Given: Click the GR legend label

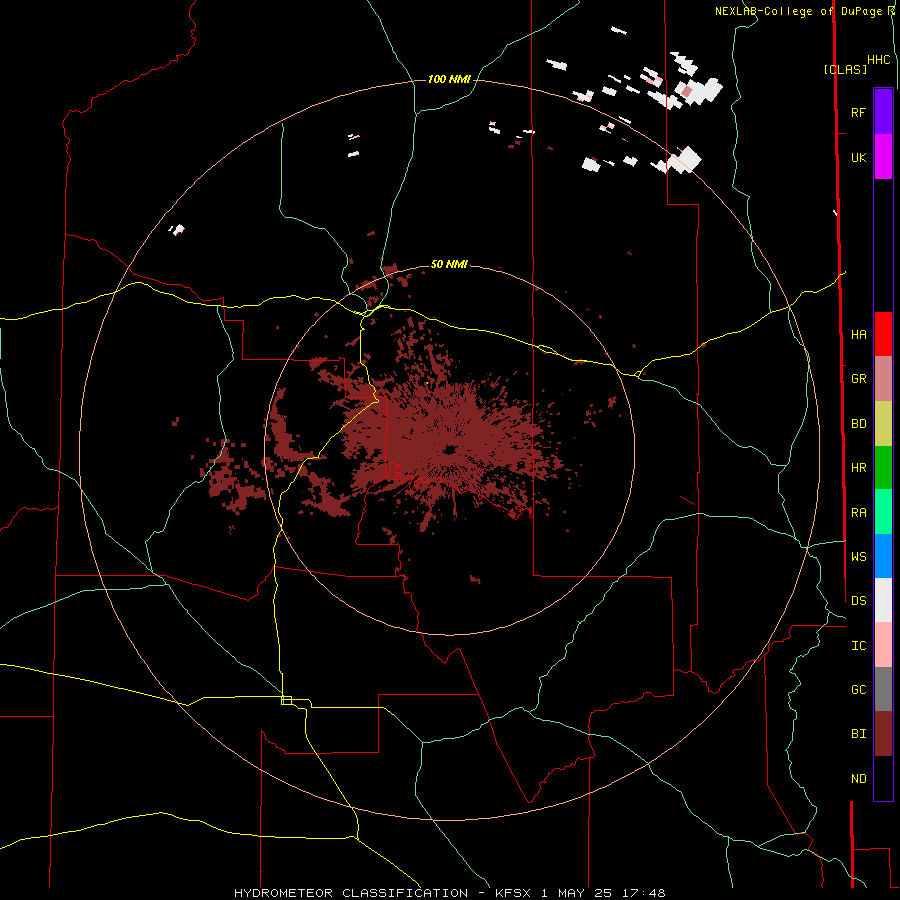Looking at the screenshot, I should 858,379.
